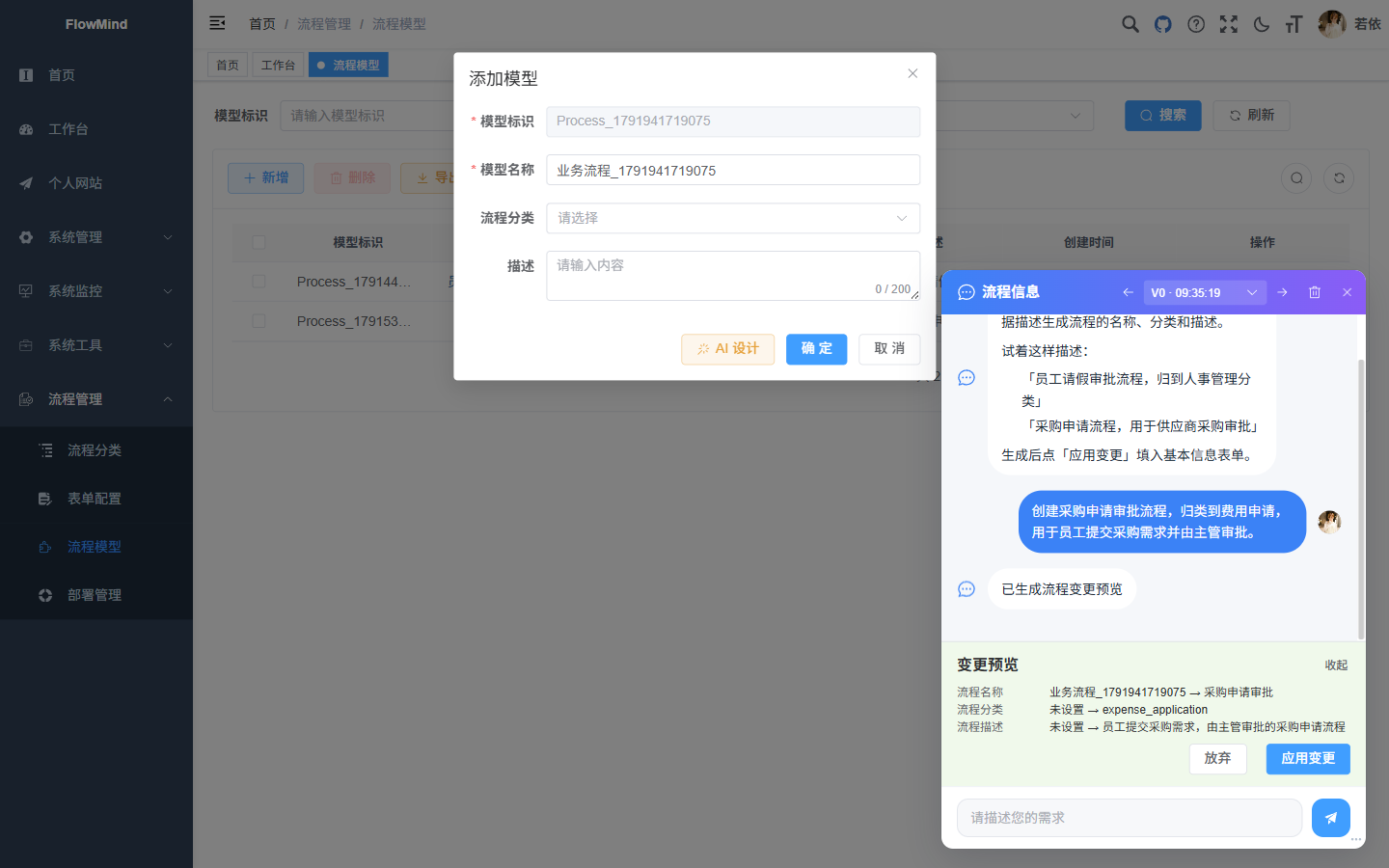Send message with paper plane button
Screen dimensions: 1389x868
(x=1331, y=818)
